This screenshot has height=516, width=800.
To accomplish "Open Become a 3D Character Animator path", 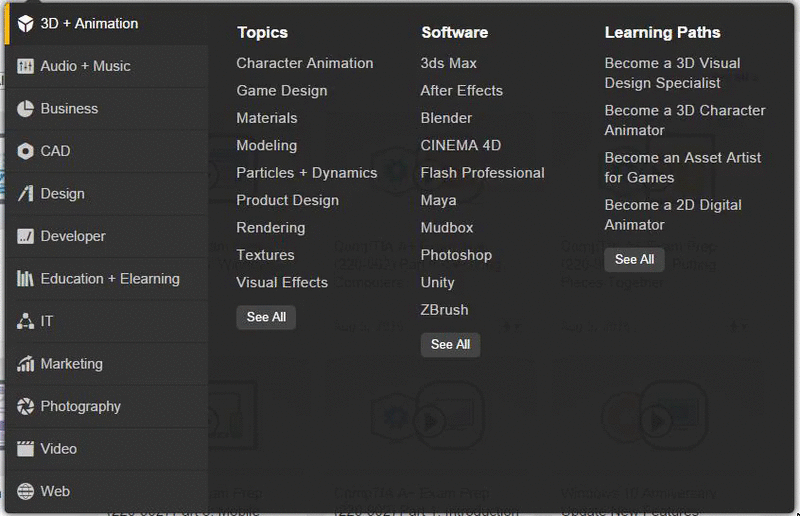I will pos(685,120).
